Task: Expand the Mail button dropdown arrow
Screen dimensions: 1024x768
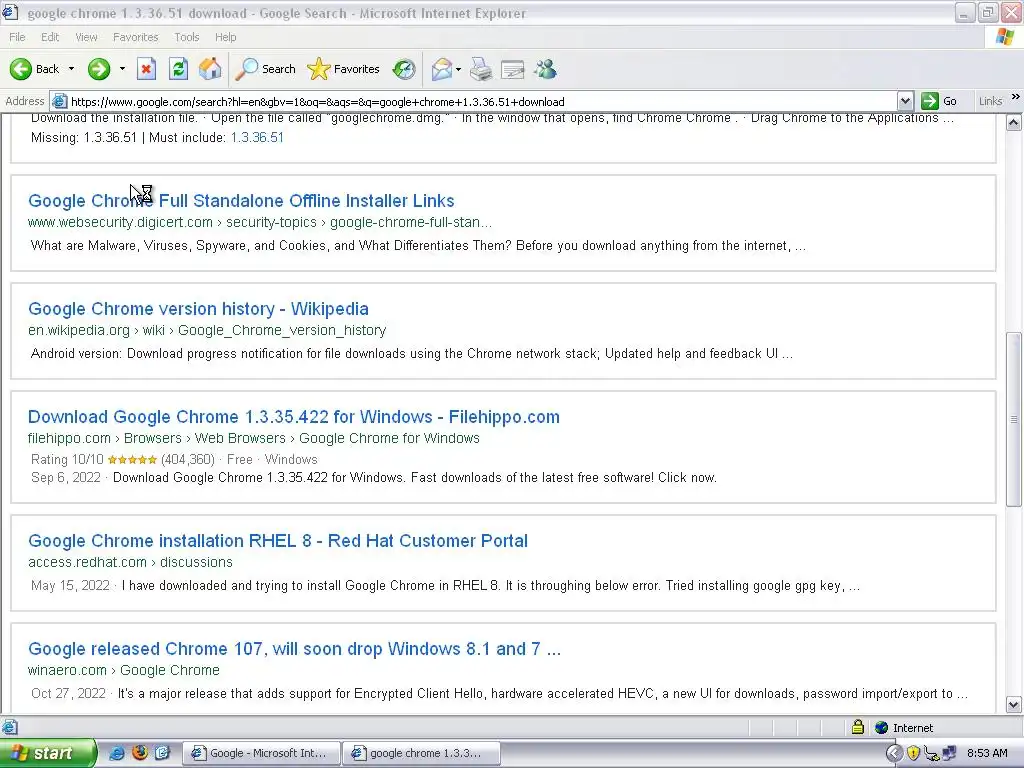Action: pos(458,69)
